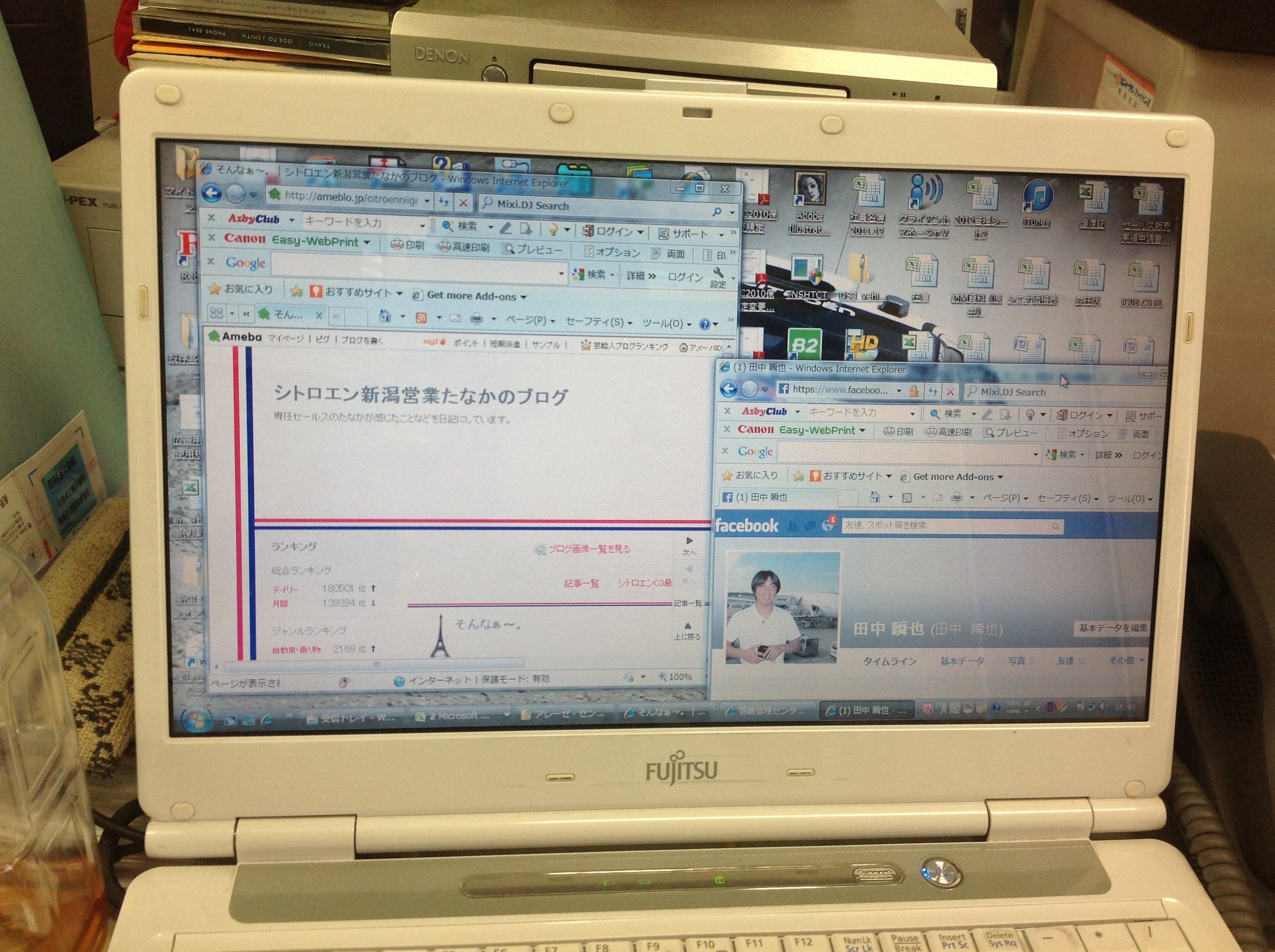This screenshot has height=952, width=1275.
Task: Click 印刷 button in Ameblo Canon toolbar
Action: (x=407, y=245)
